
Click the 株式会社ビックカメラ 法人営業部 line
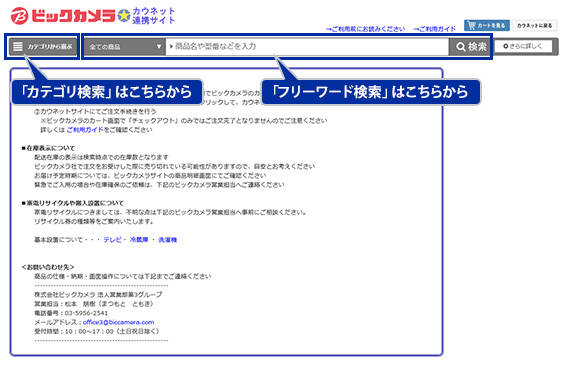click(x=98, y=294)
